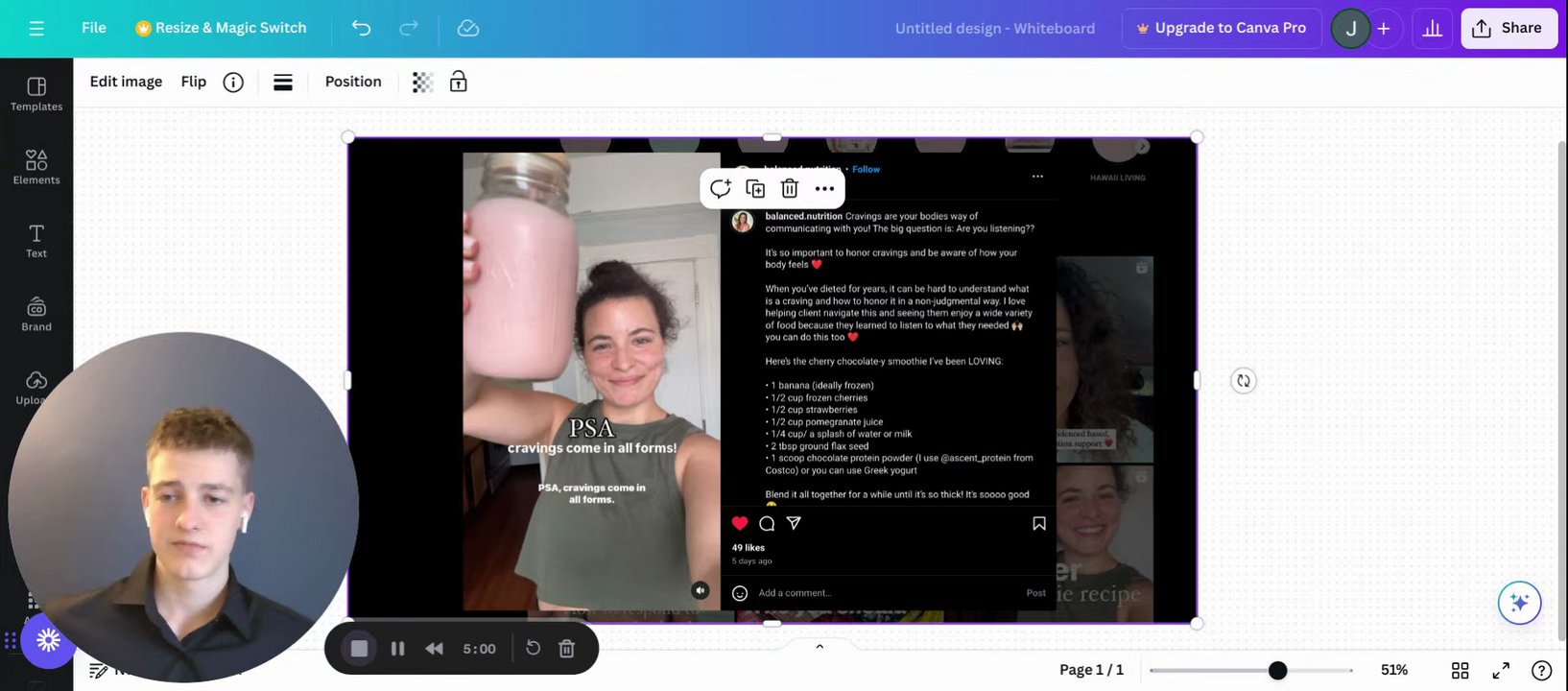Viewport: 1568px width, 691px height.
Task: Add a comment to selected image
Action: pos(721,188)
